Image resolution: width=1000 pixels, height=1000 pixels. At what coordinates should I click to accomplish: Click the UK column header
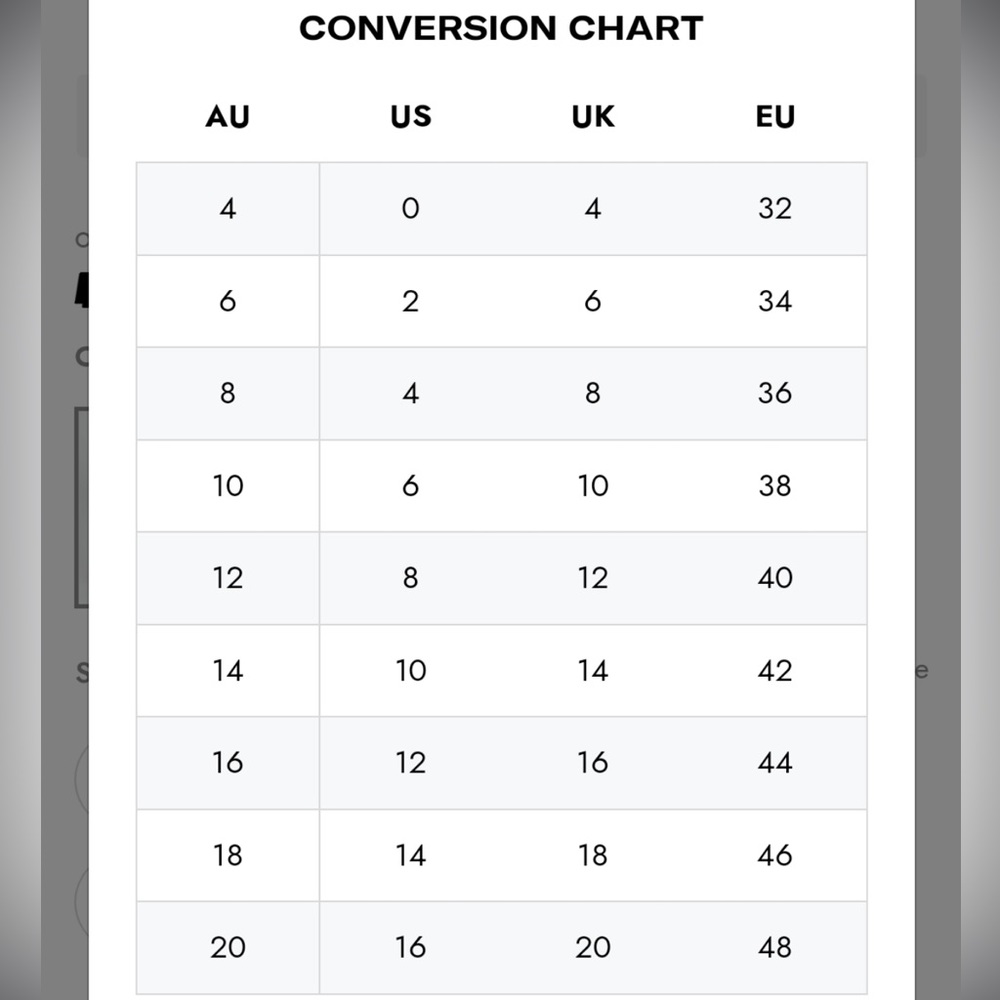593,117
